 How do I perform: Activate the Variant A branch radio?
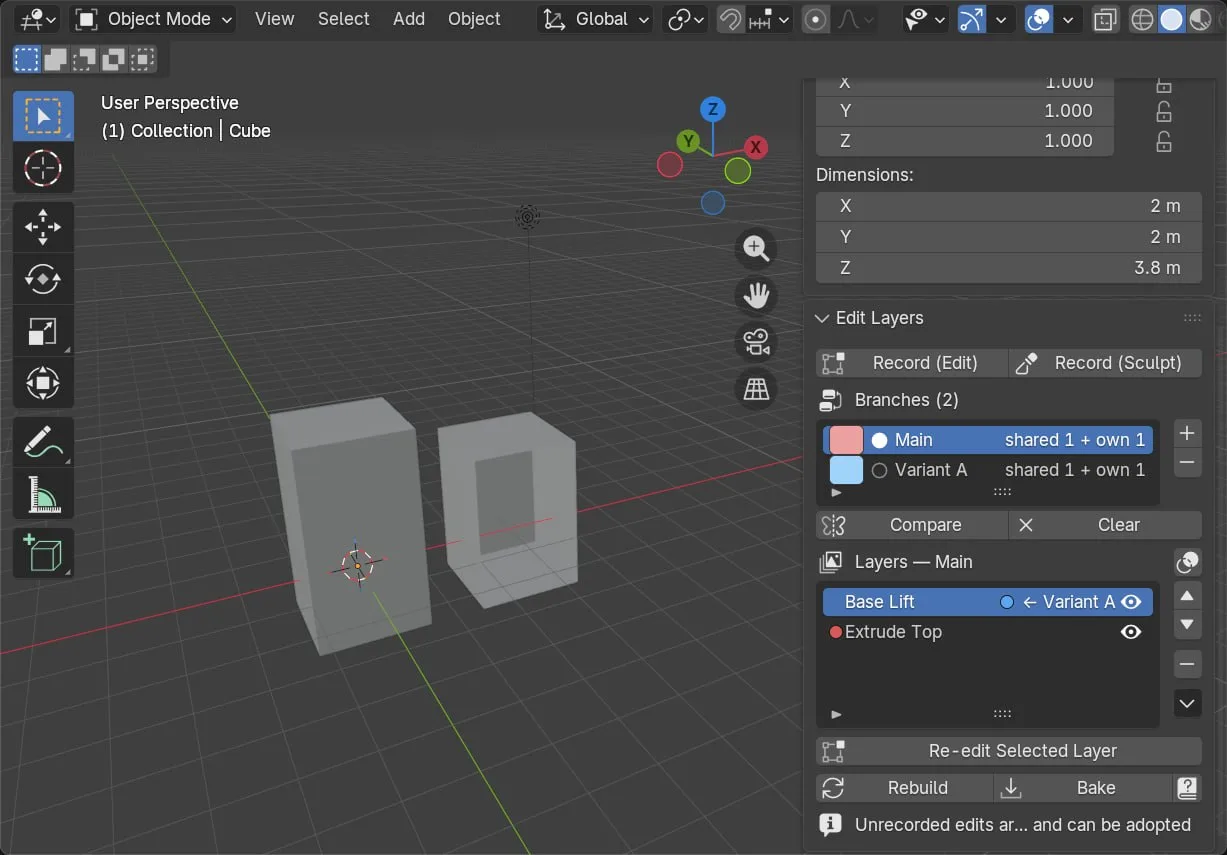click(879, 470)
